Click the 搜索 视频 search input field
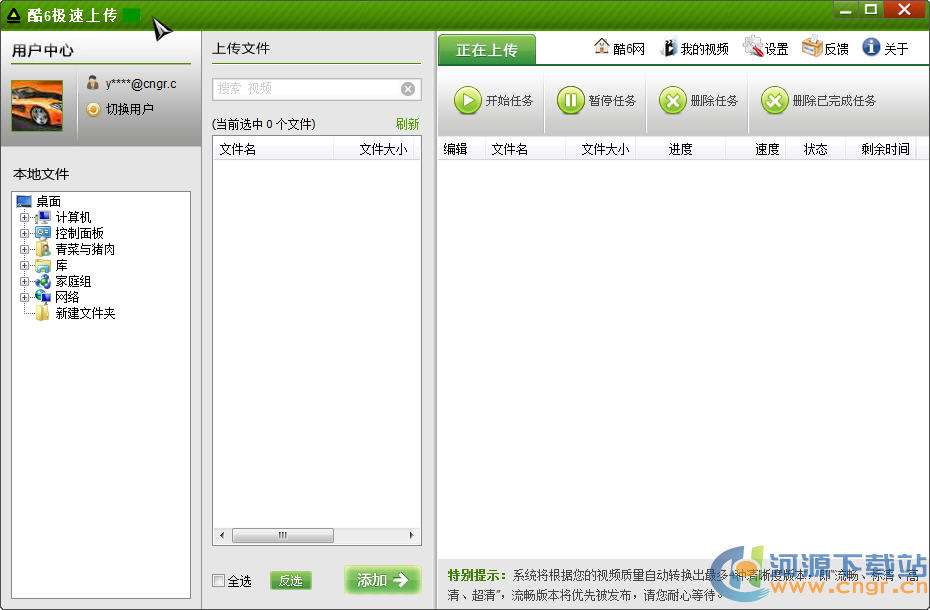The width and height of the screenshot is (930, 610). 305,89
